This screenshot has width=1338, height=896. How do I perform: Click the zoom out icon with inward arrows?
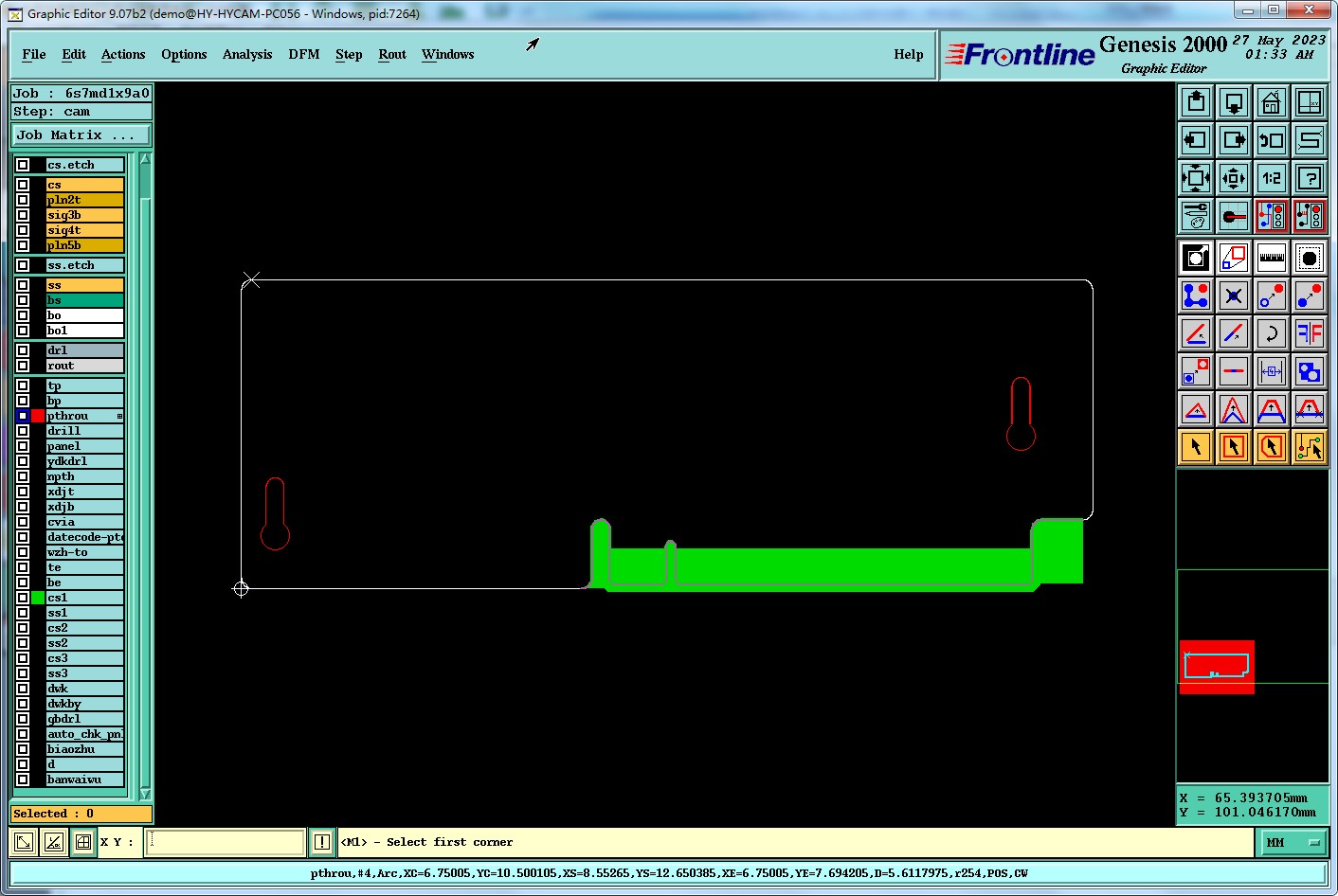pos(1234,178)
